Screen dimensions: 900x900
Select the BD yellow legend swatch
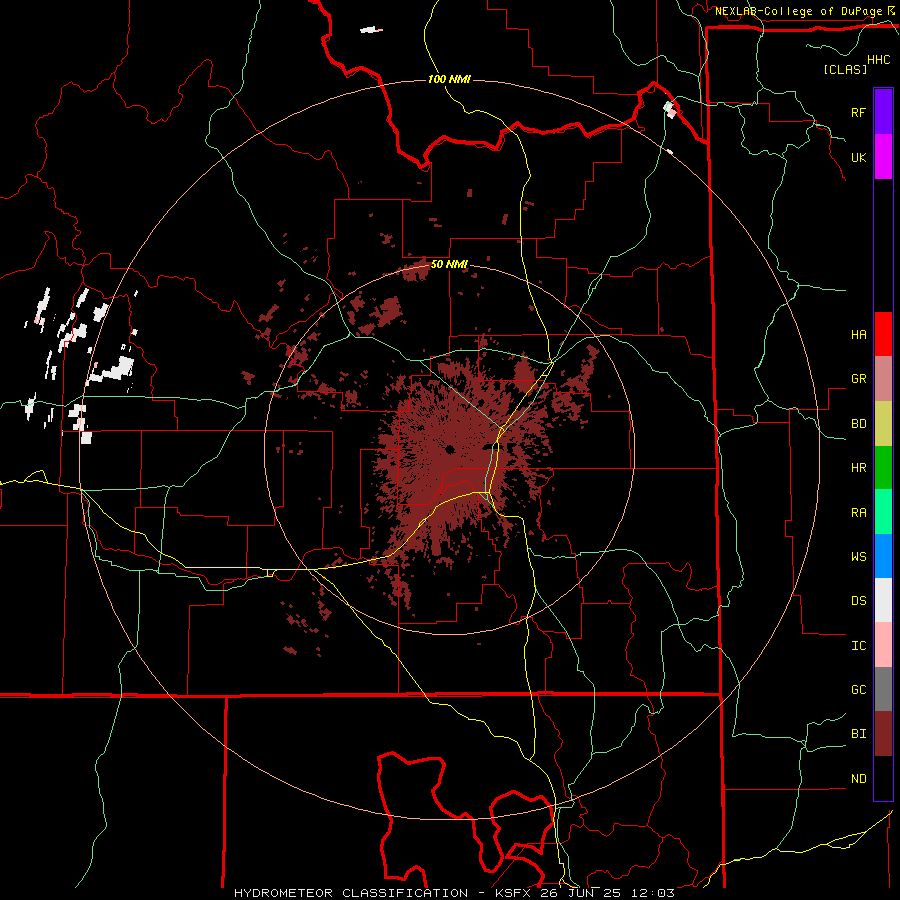(883, 424)
